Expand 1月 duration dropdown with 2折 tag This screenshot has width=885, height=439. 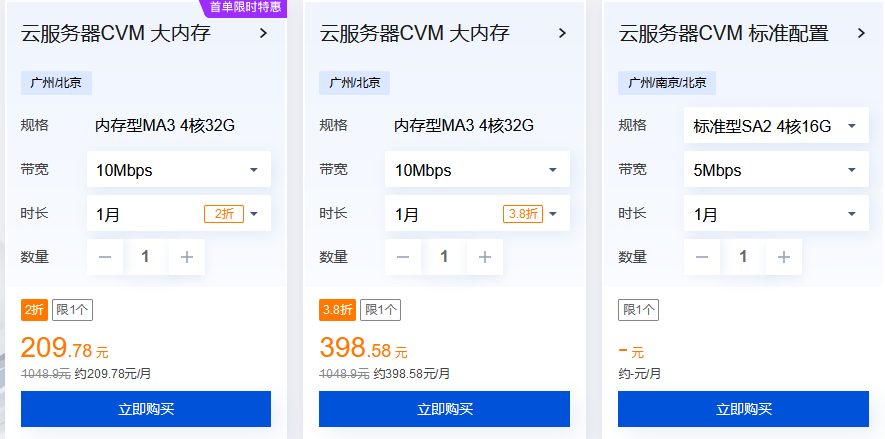[x=179, y=213]
